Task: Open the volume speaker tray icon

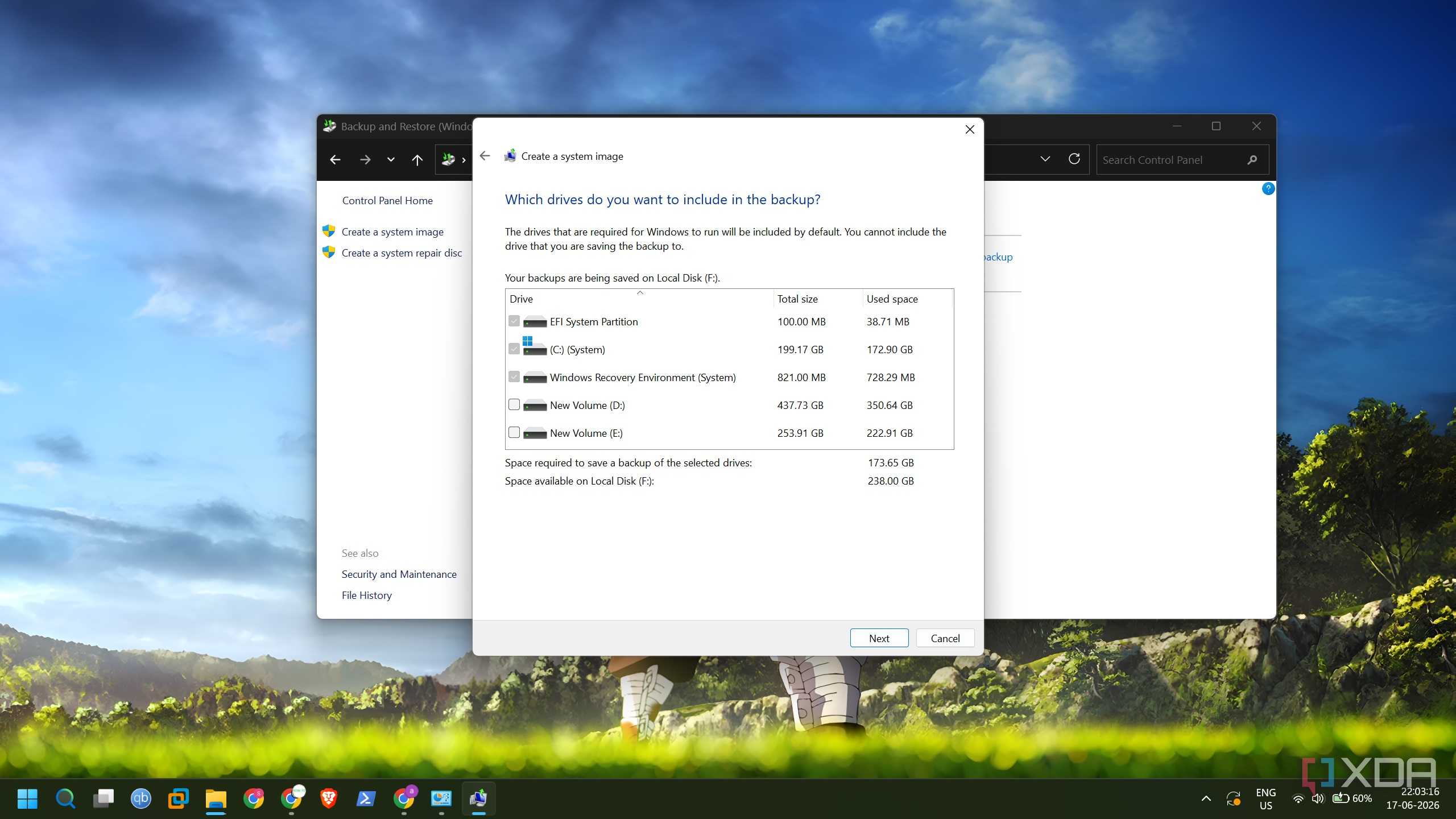Action: [1318, 799]
